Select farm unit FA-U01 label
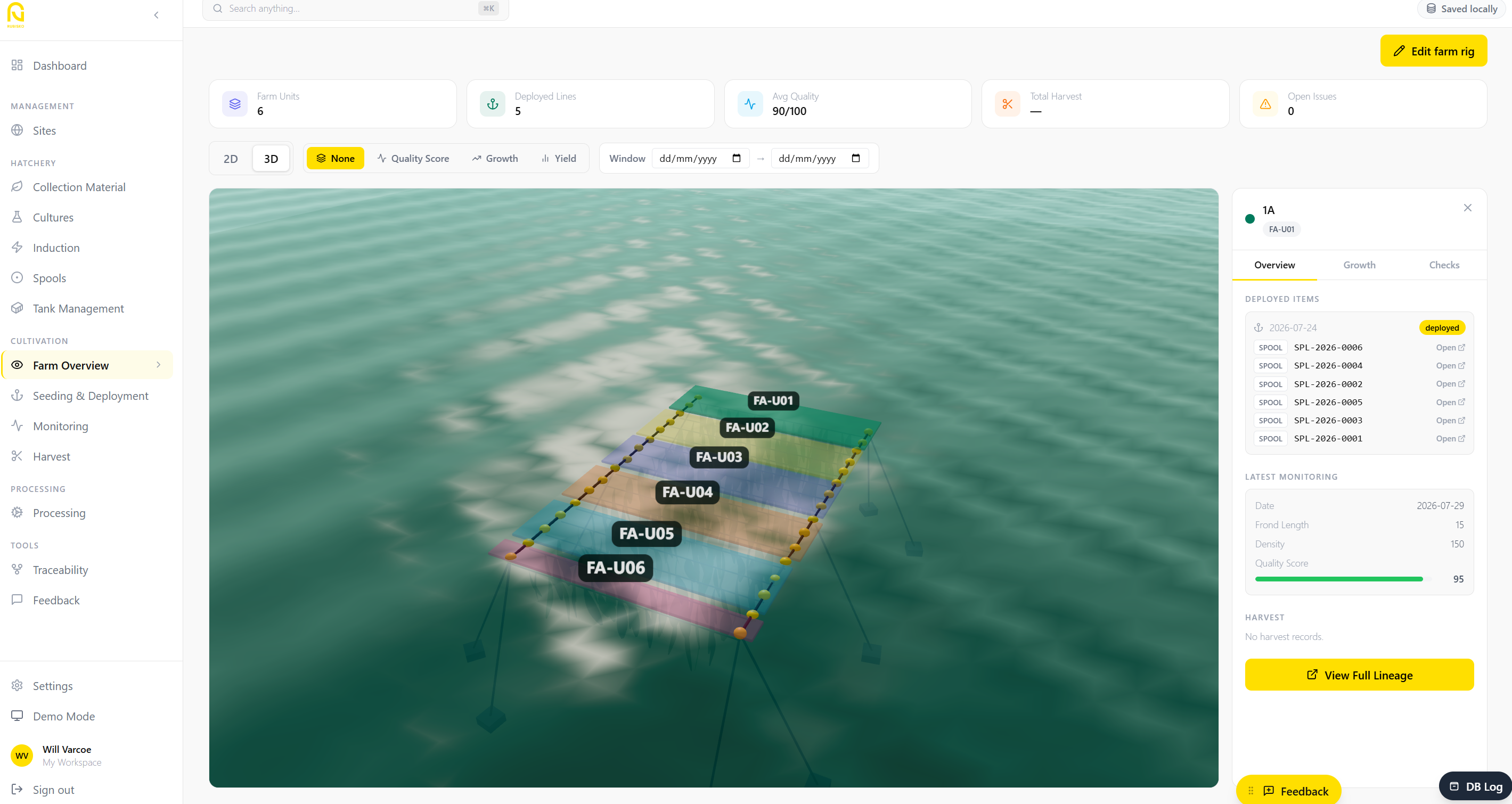 pyautogui.click(x=773, y=400)
